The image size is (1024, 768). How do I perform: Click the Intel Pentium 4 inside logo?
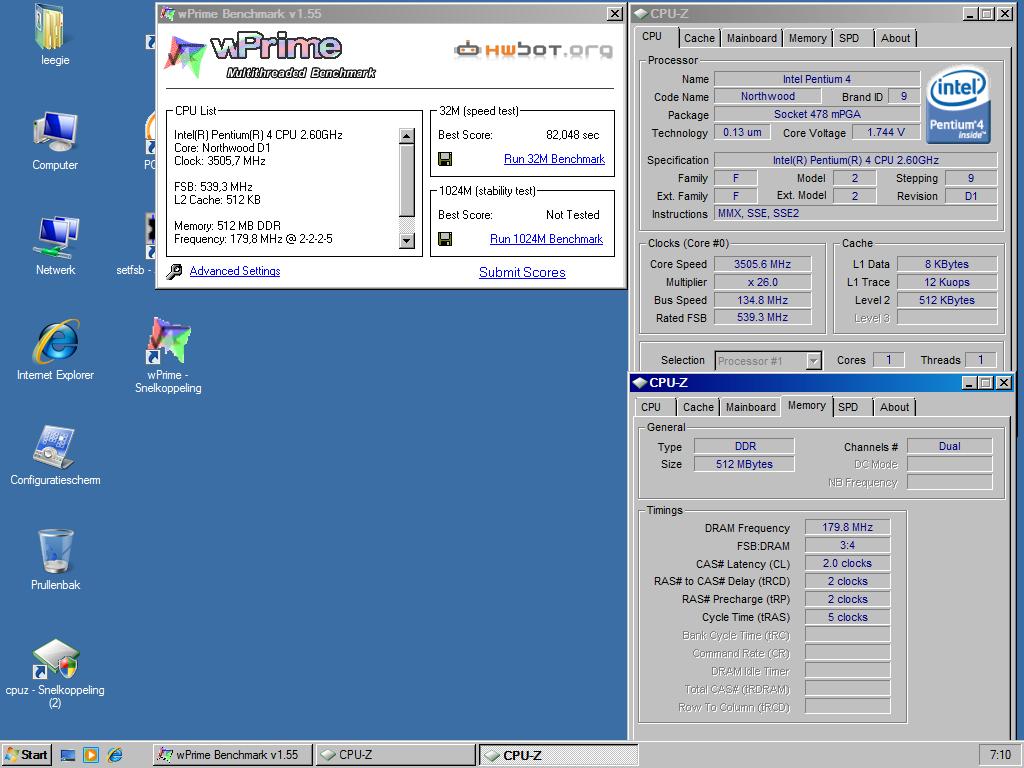(959, 104)
